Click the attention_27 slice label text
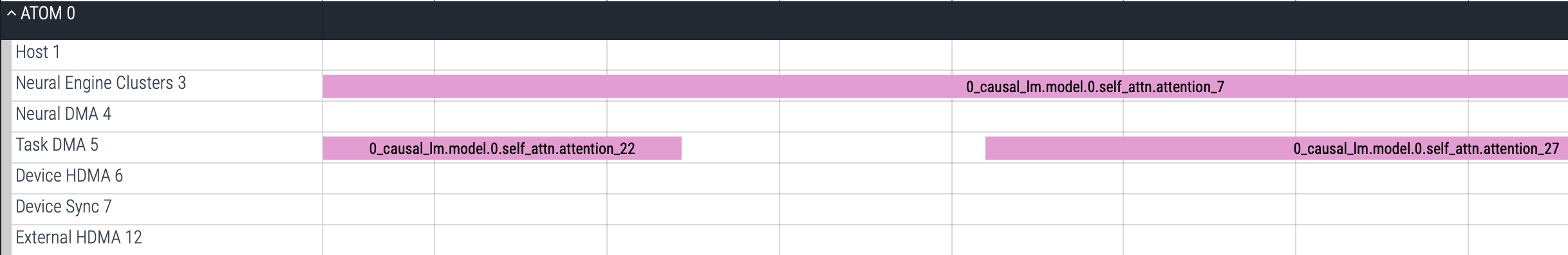 point(1426,149)
